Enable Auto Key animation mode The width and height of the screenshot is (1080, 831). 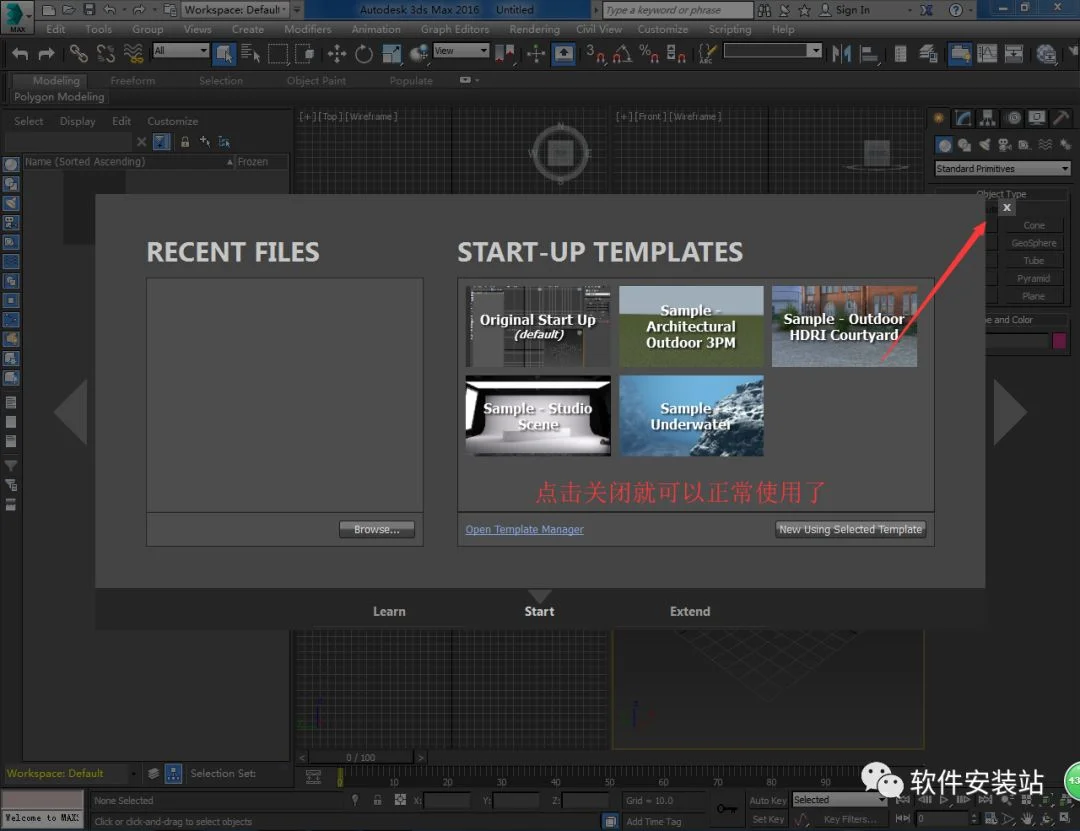pyautogui.click(x=767, y=800)
